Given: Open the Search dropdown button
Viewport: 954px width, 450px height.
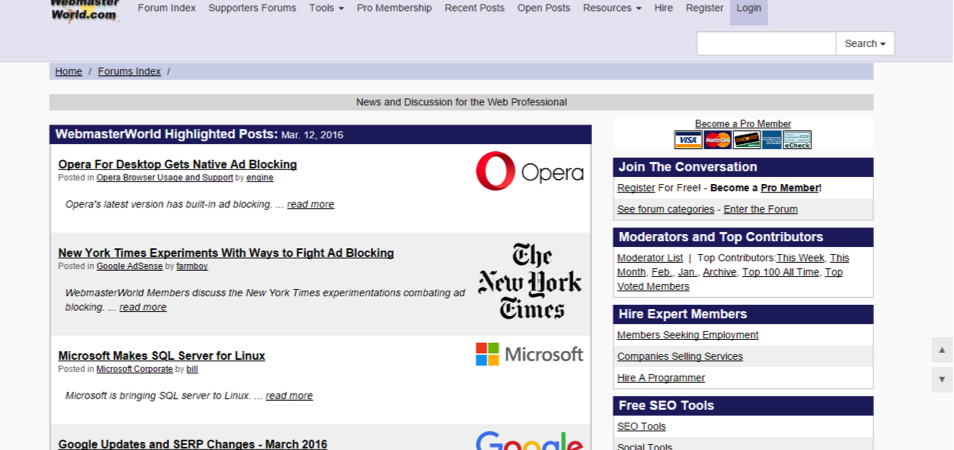Looking at the screenshot, I should [x=865, y=44].
